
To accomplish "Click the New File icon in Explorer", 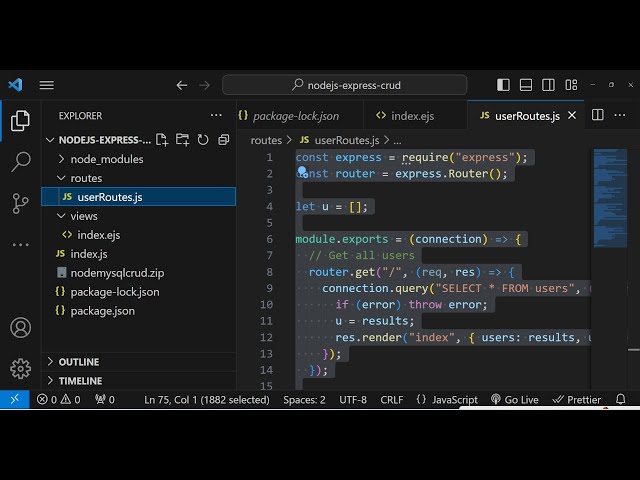I will [163, 140].
